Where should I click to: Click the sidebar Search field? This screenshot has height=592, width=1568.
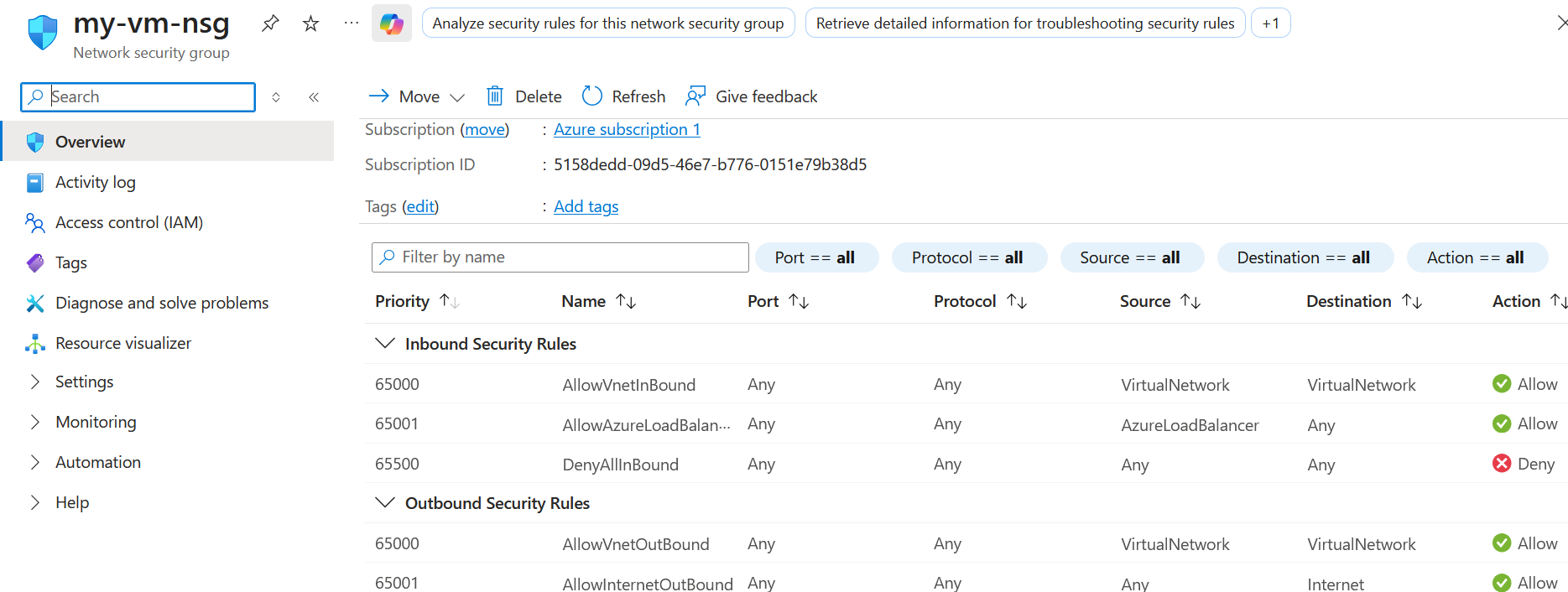[x=138, y=97]
